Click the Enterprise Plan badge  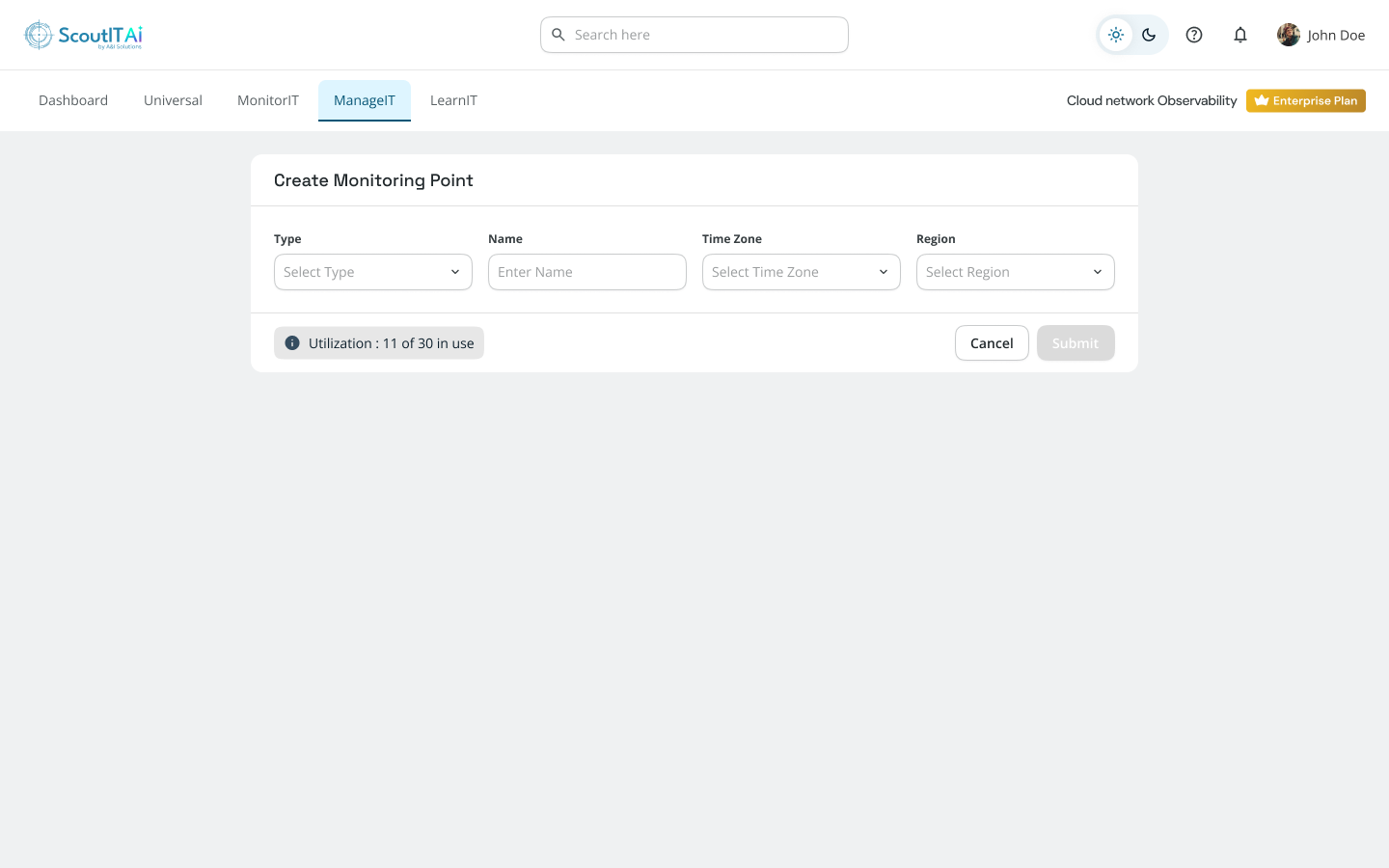[1306, 100]
